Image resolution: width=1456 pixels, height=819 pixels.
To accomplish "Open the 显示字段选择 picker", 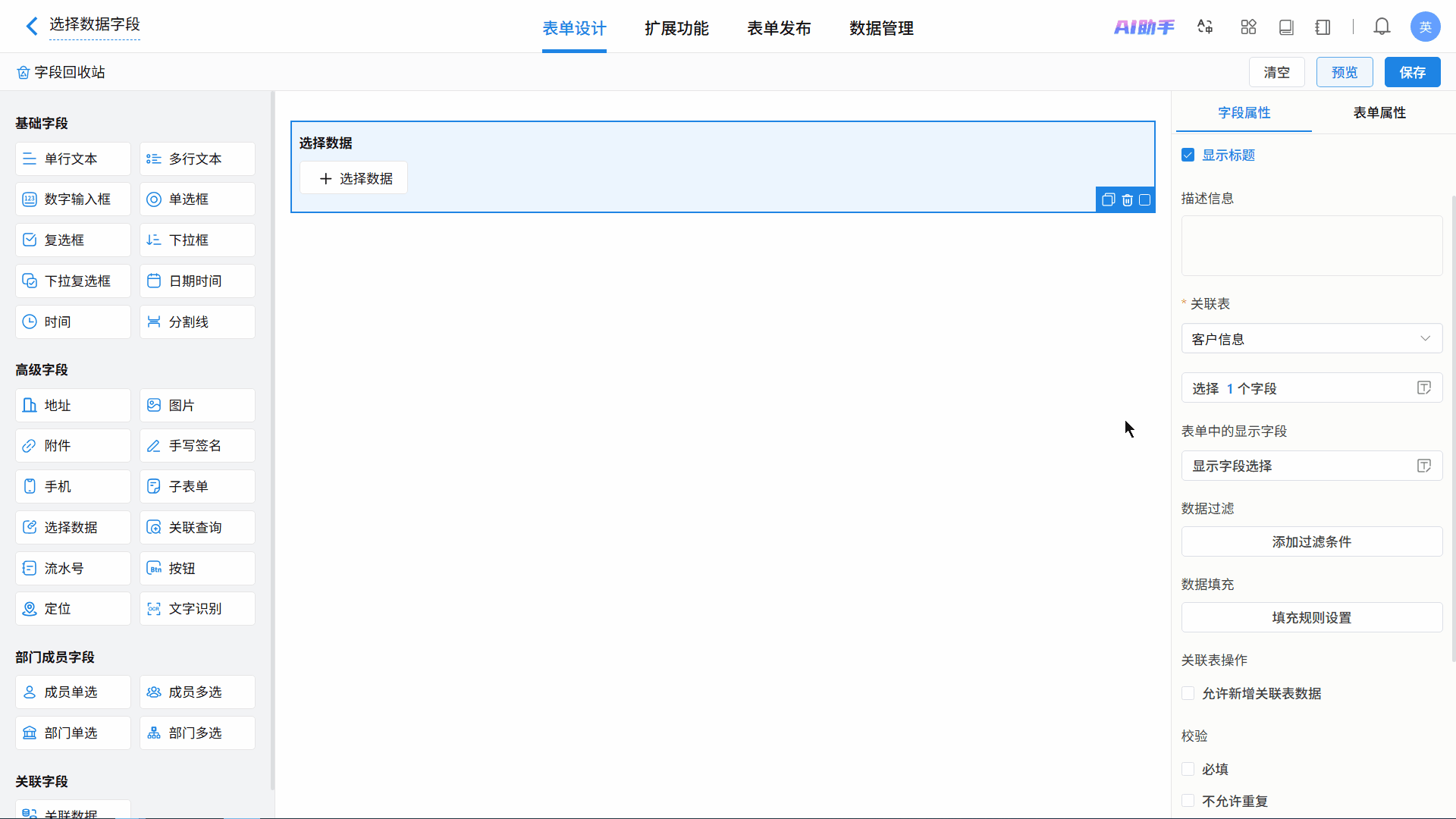I will pyautogui.click(x=1311, y=466).
